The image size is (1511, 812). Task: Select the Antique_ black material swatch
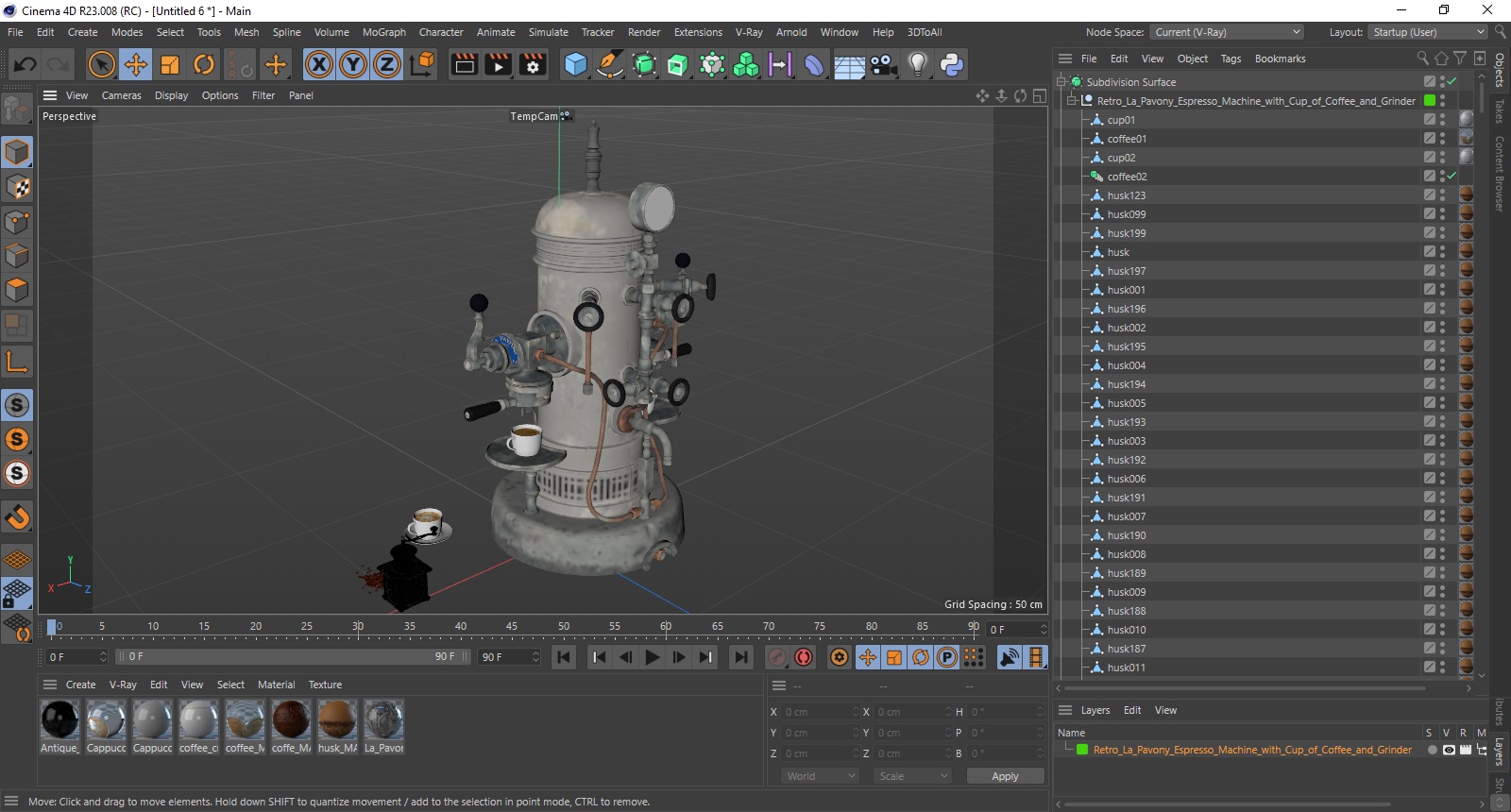pyautogui.click(x=59, y=720)
